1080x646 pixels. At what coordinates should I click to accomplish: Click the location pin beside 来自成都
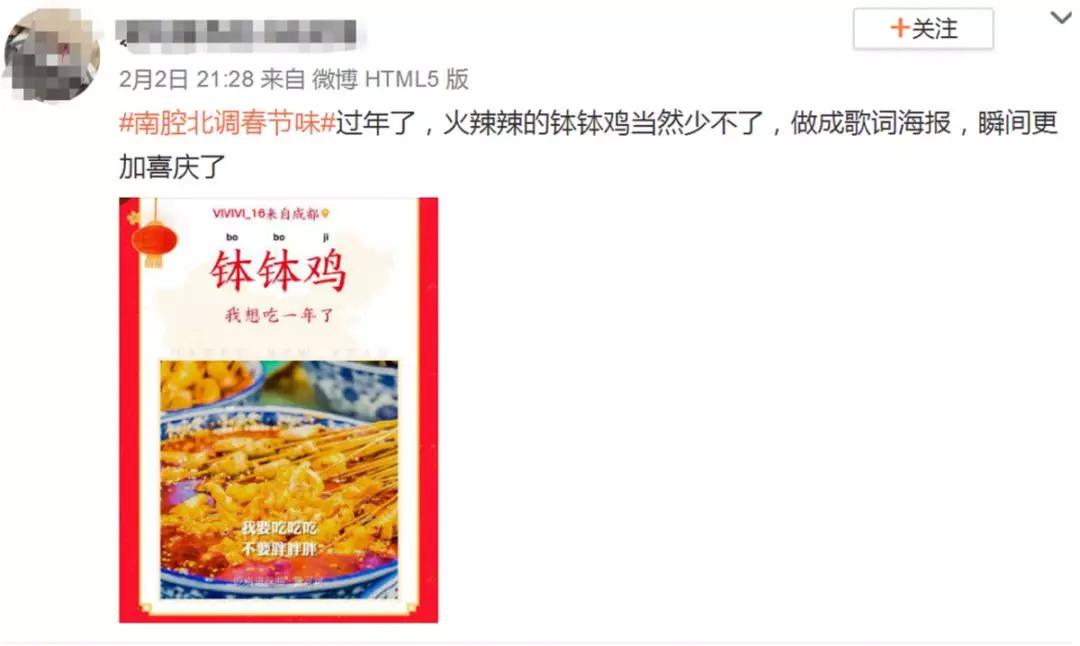click(x=325, y=214)
